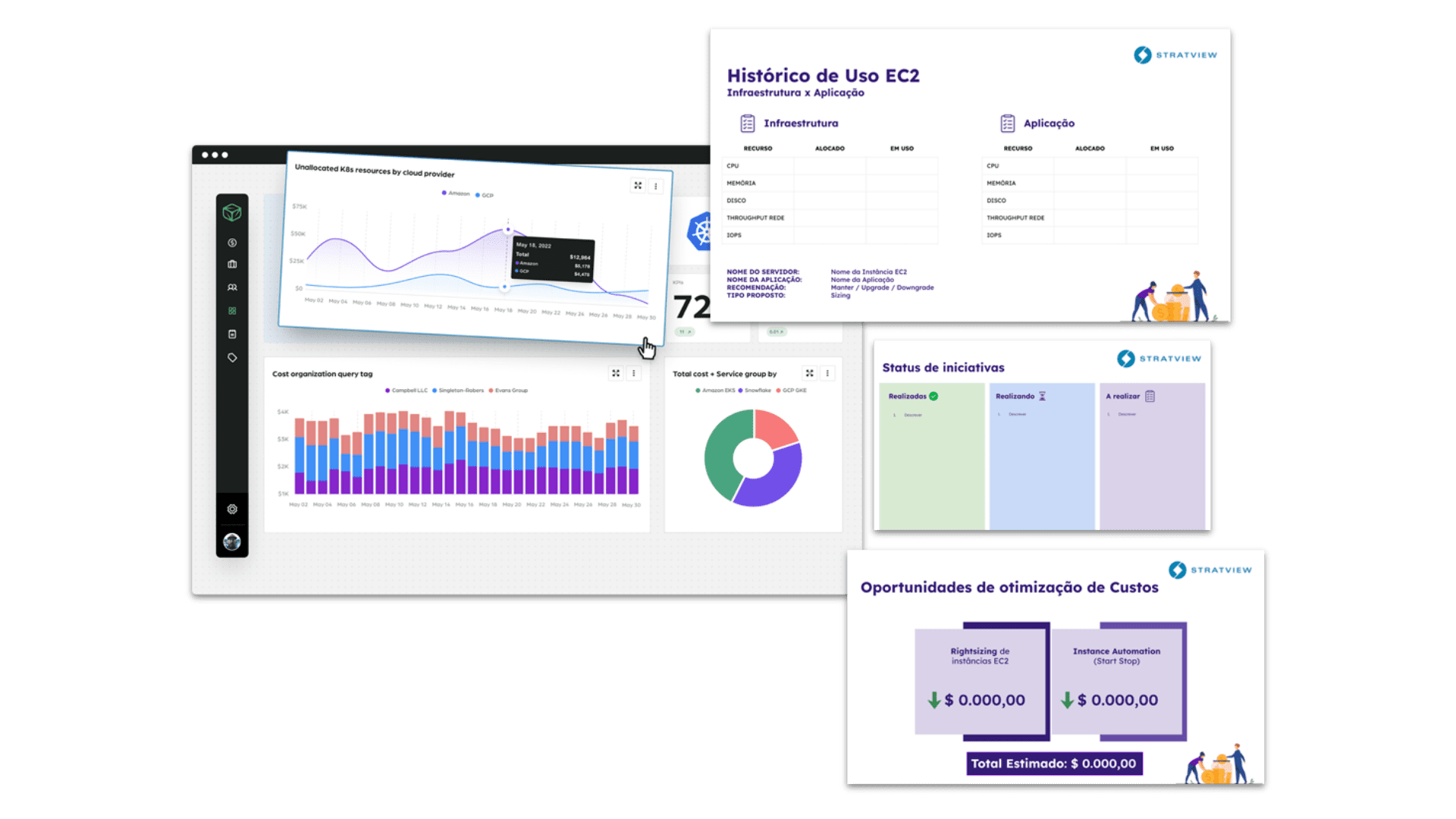
Task: Open the dollar cost icon in sidebar
Action: [x=232, y=243]
